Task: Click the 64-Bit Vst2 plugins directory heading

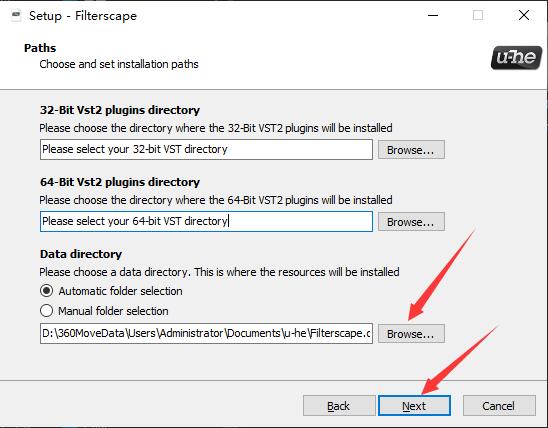Action: coord(120,182)
